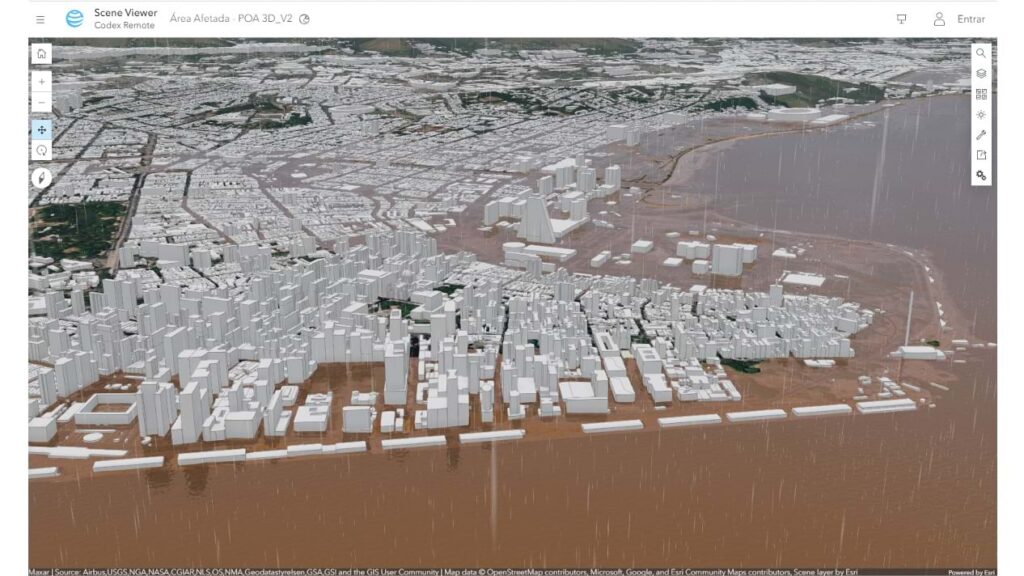The width and height of the screenshot is (1024, 576).
Task: Sign in via the Entrar link
Action: click(x=971, y=19)
